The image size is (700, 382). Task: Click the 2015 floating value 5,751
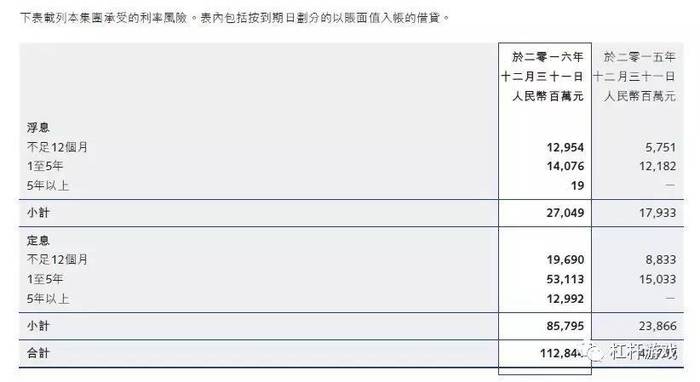(660, 147)
